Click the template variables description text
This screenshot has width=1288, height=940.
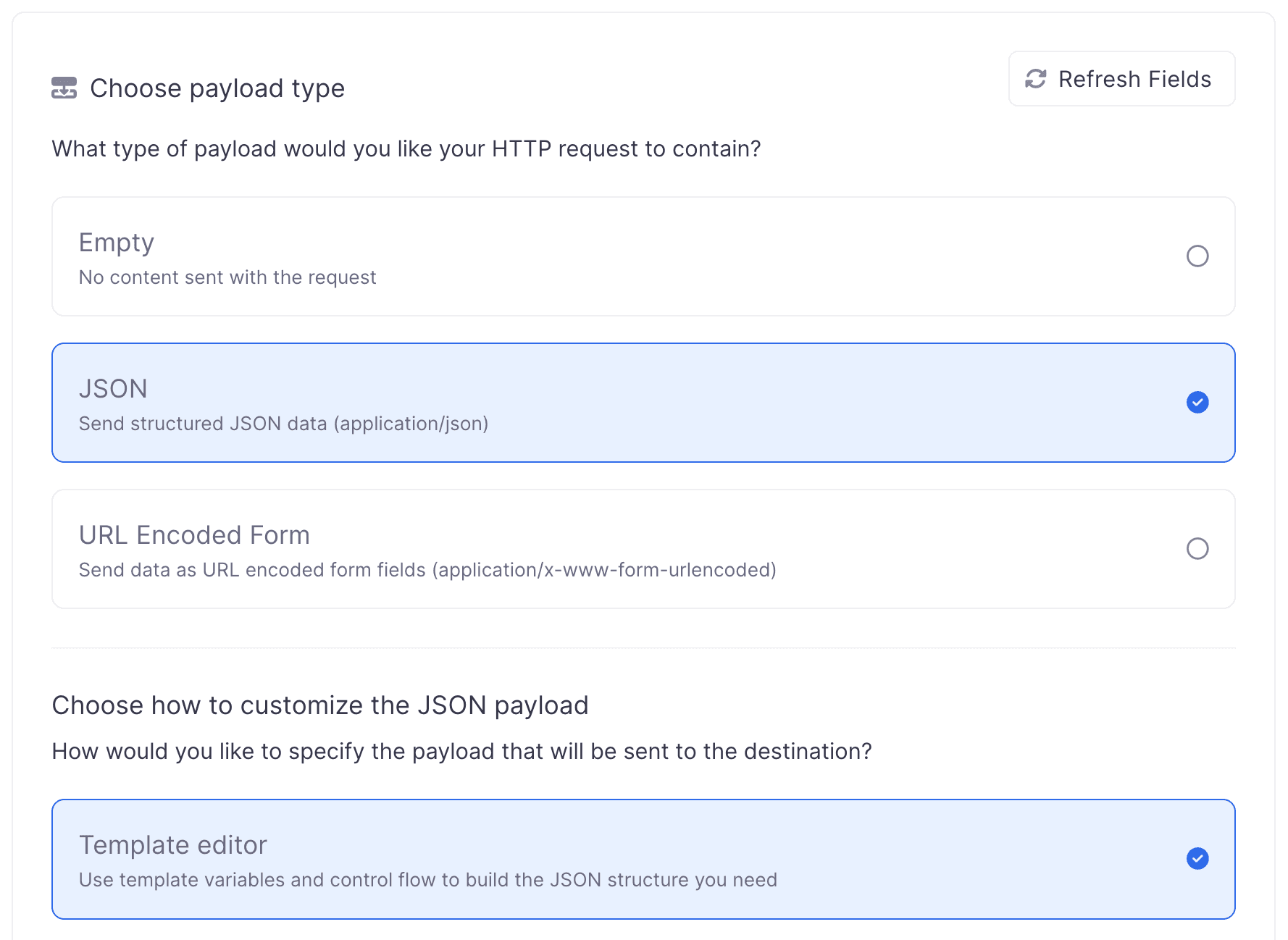tap(427, 880)
